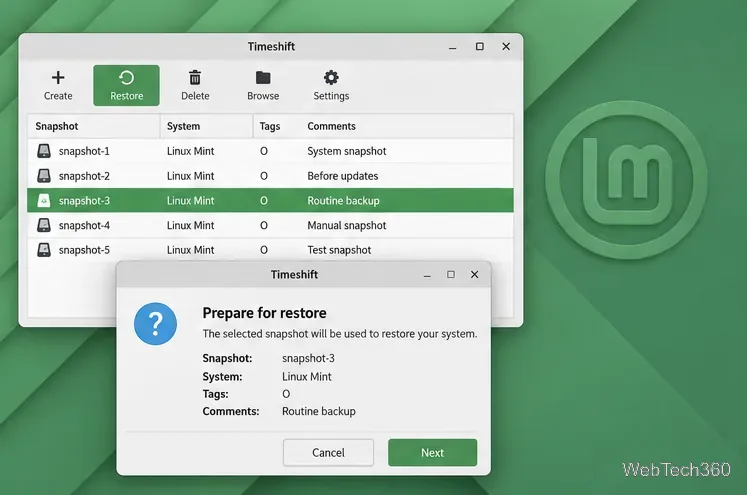Image resolution: width=747 pixels, height=495 pixels.
Task: Click Next to proceed with restore
Action: click(433, 453)
